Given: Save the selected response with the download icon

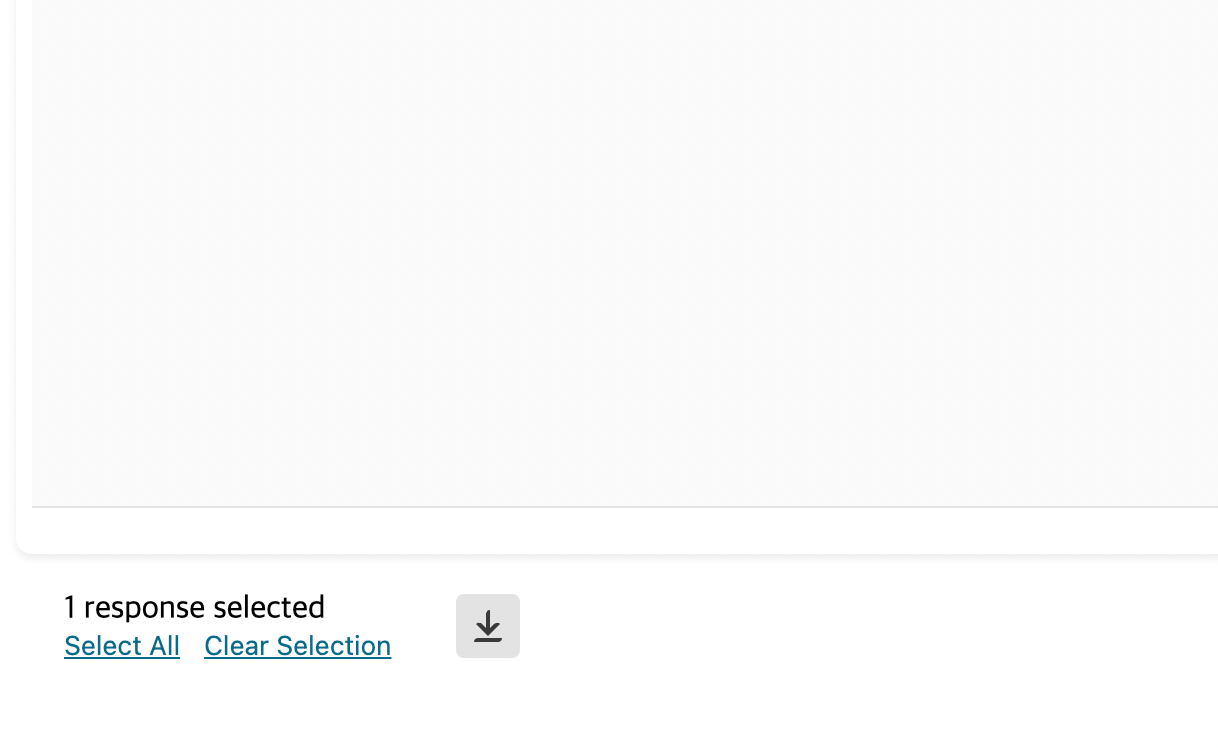Looking at the screenshot, I should (488, 626).
